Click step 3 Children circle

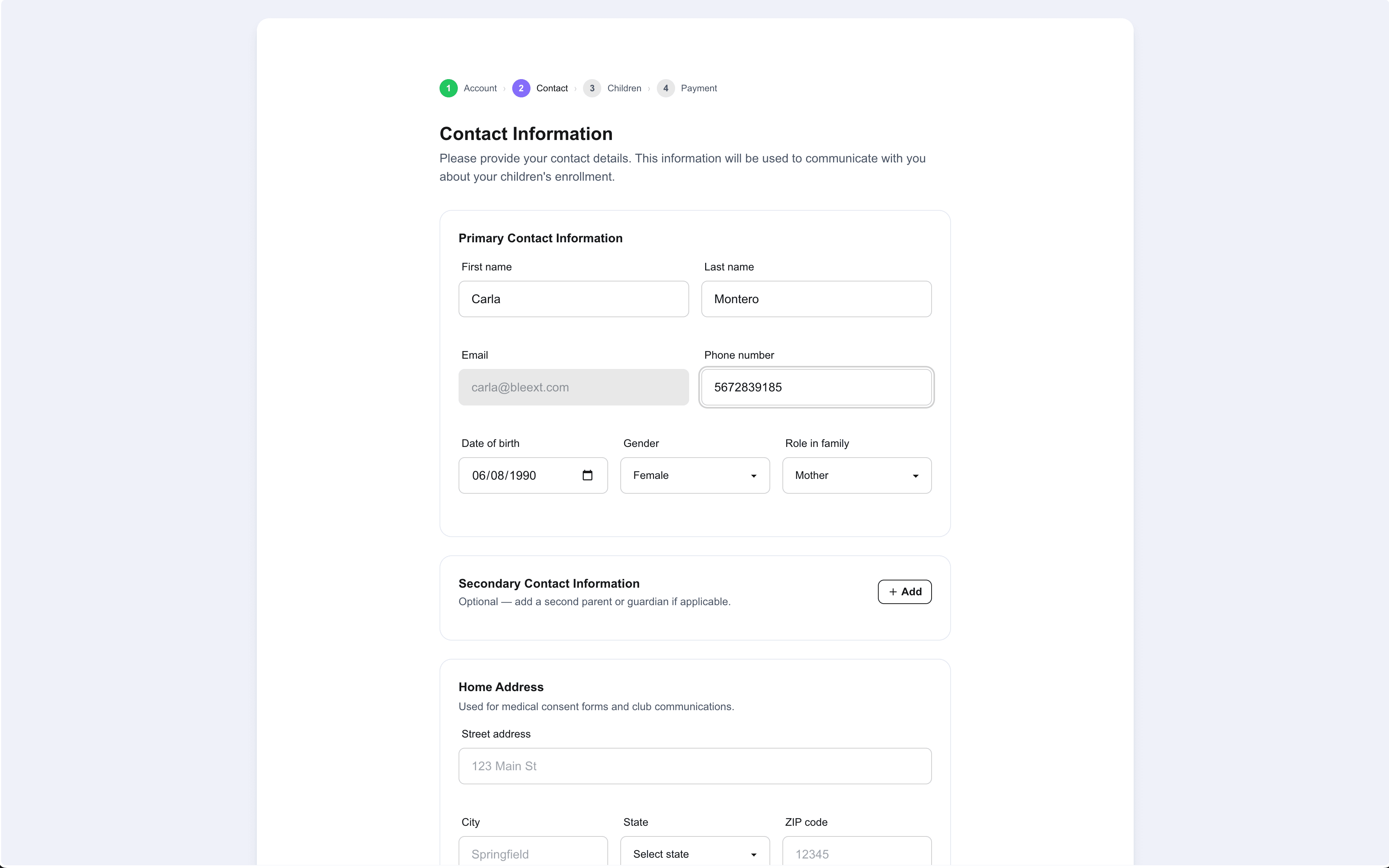pos(592,88)
